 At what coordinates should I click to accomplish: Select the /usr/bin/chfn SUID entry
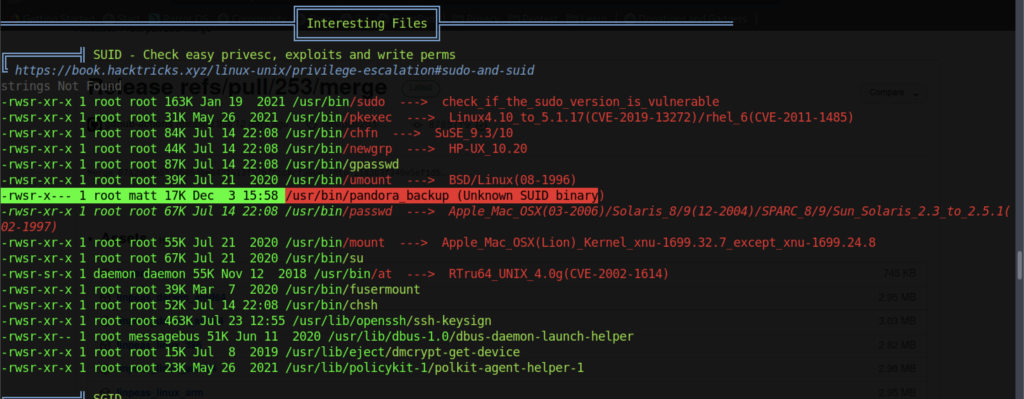(x=331, y=133)
